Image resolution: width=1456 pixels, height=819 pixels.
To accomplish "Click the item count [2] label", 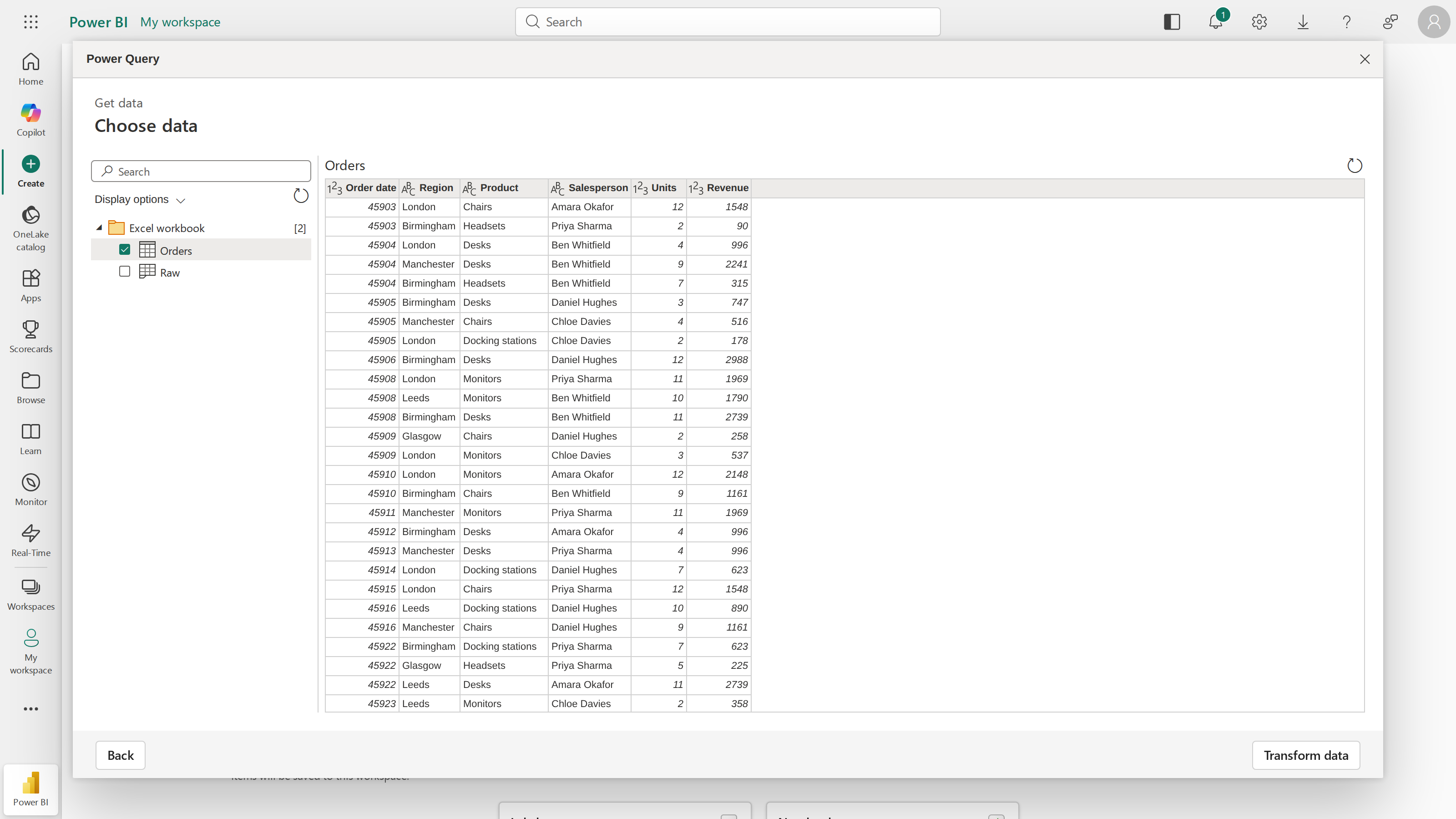I will [300, 228].
